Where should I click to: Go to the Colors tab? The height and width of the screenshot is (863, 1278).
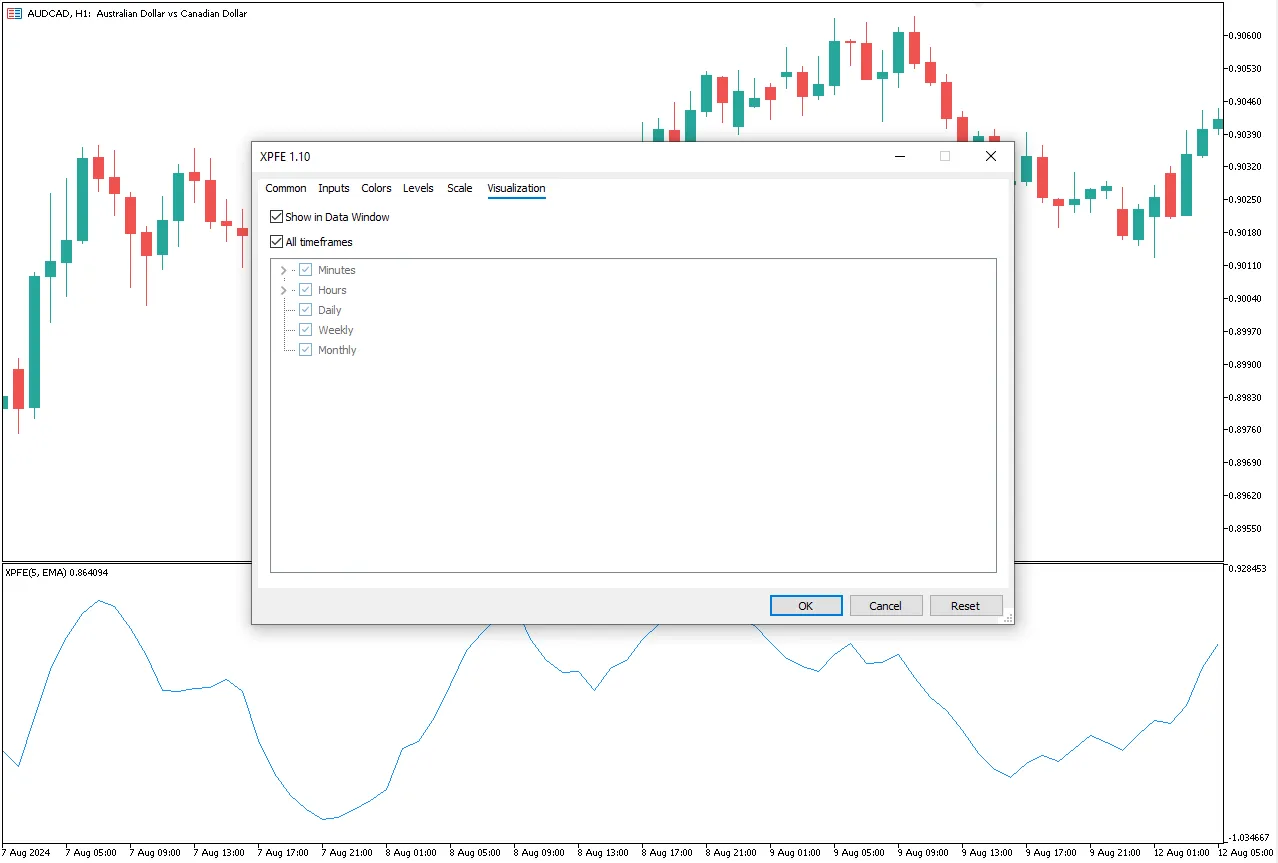pos(376,188)
